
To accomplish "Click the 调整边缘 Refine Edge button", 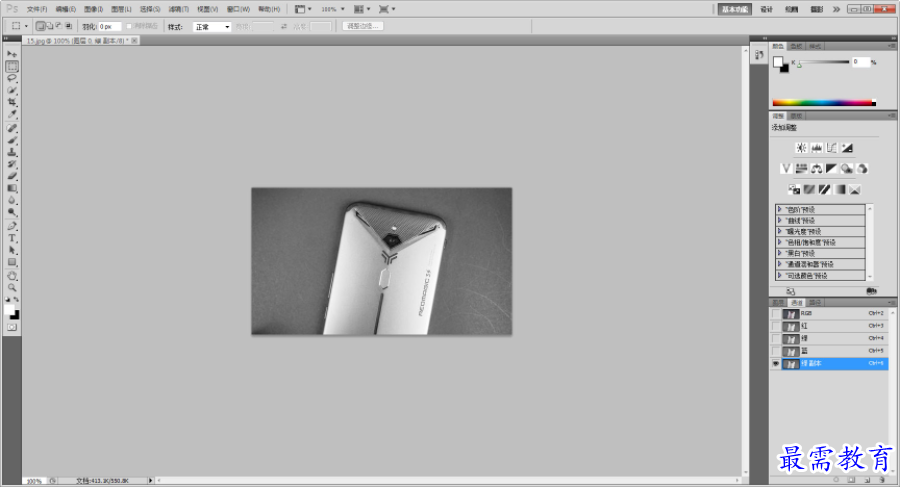I will pos(363,26).
